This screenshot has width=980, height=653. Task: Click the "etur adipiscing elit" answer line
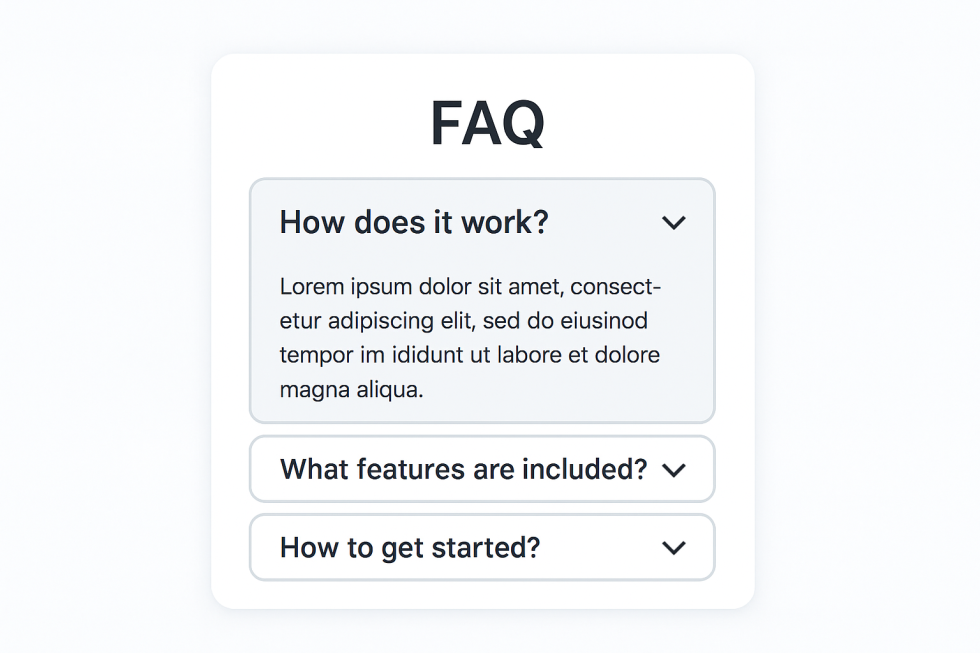click(x=464, y=321)
